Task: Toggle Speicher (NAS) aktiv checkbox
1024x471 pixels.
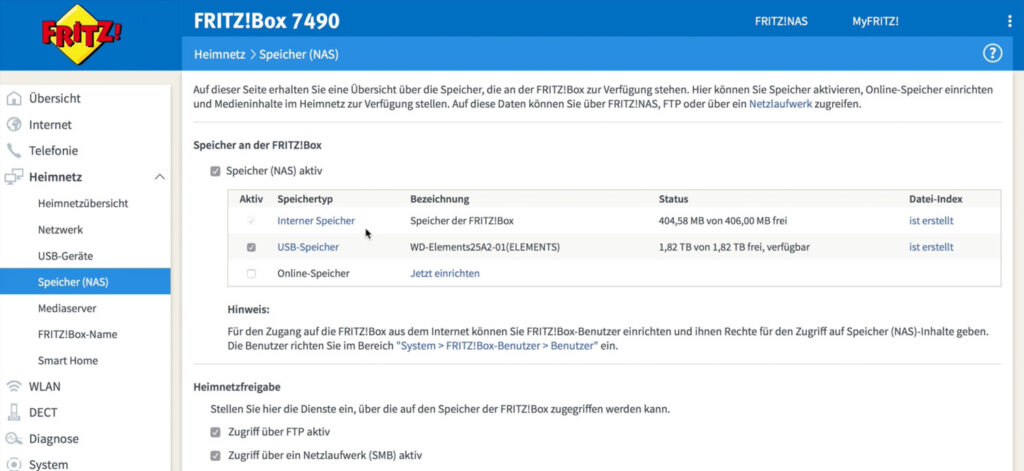Action: pyautogui.click(x=215, y=171)
